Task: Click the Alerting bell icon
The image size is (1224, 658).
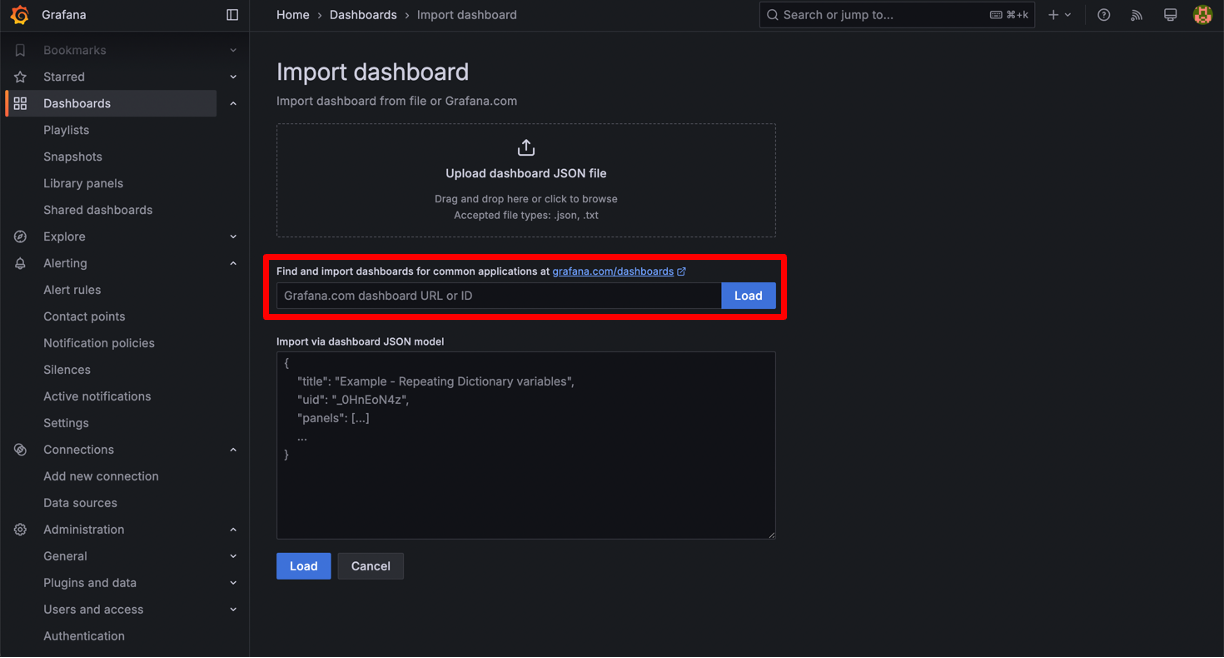Action: coord(20,263)
